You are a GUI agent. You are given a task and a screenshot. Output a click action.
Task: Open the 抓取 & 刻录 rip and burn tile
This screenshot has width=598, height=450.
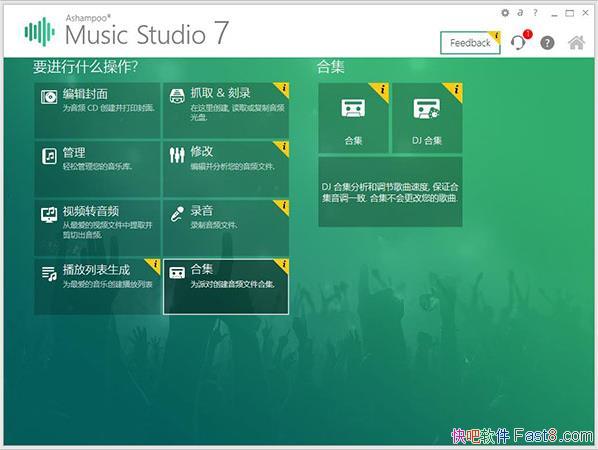pos(226,110)
